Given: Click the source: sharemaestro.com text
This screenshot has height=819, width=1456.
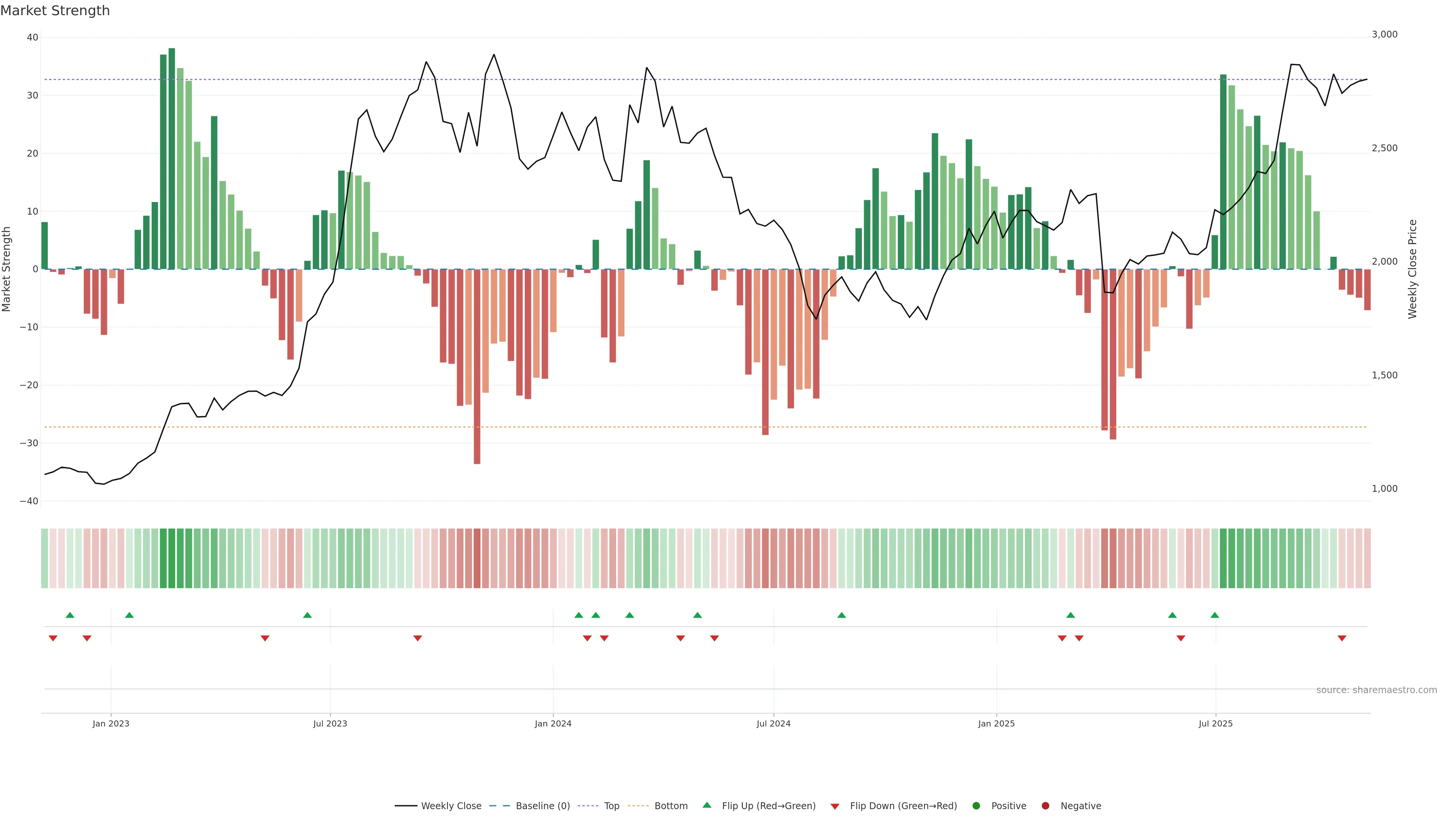Looking at the screenshot, I should pyautogui.click(x=1376, y=690).
